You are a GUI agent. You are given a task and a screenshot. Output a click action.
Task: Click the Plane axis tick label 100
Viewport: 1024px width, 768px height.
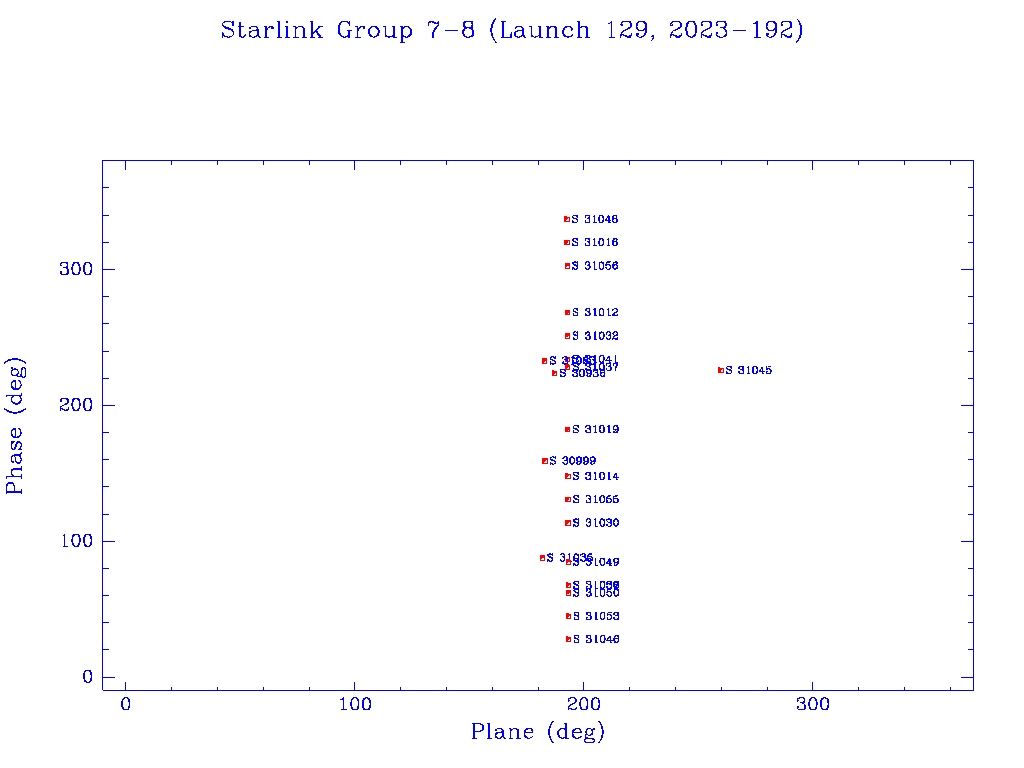(x=355, y=704)
